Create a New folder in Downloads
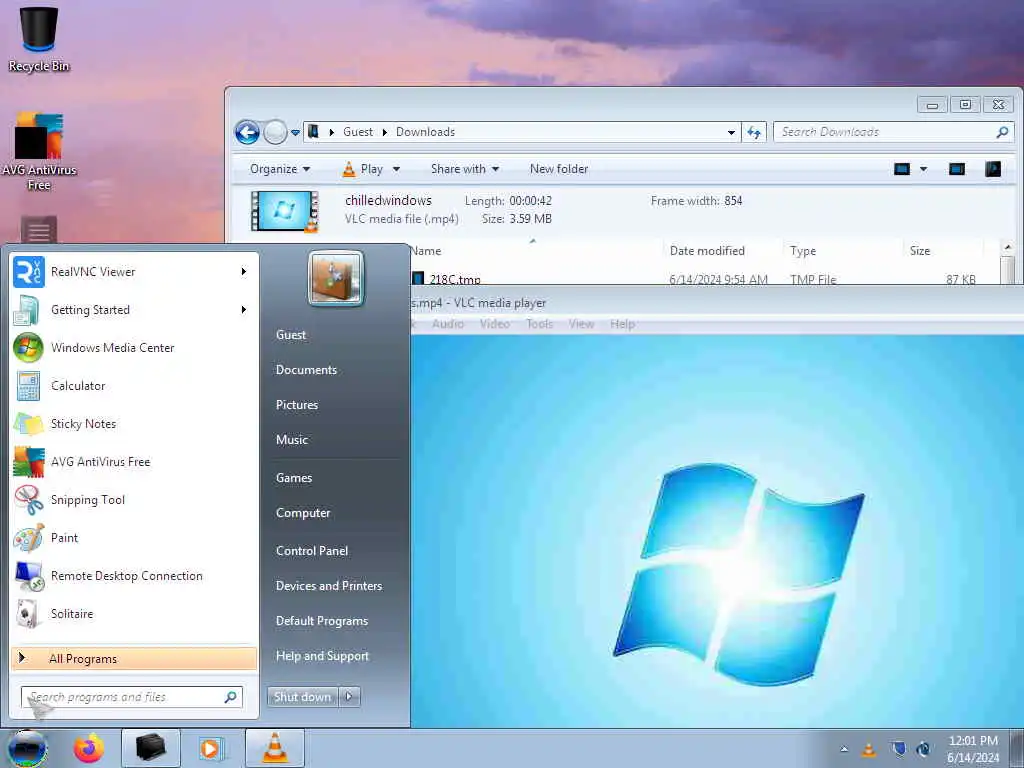This screenshot has height=768, width=1024. pos(559,169)
